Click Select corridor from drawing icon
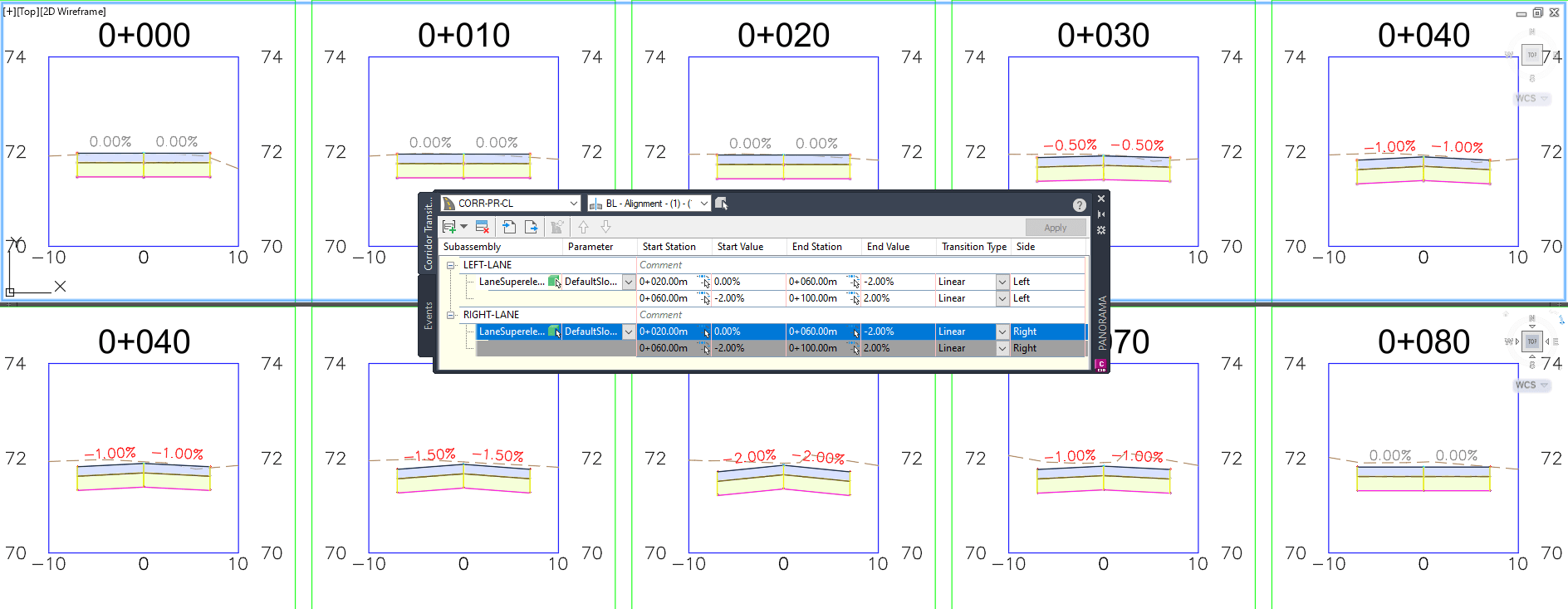Screen dimensions: 1568x609 (x=722, y=204)
